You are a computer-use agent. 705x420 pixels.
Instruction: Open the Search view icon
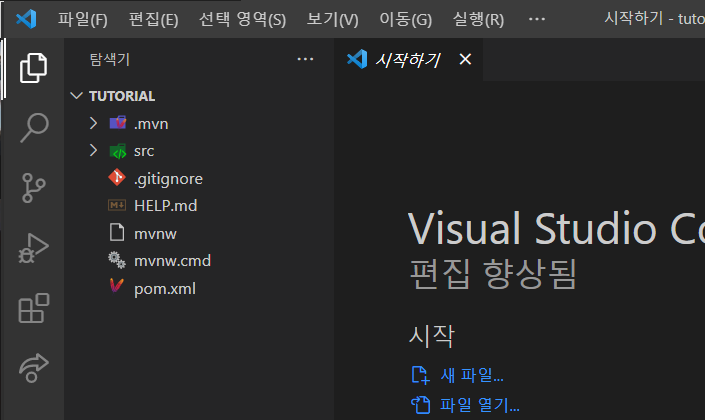point(34,128)
